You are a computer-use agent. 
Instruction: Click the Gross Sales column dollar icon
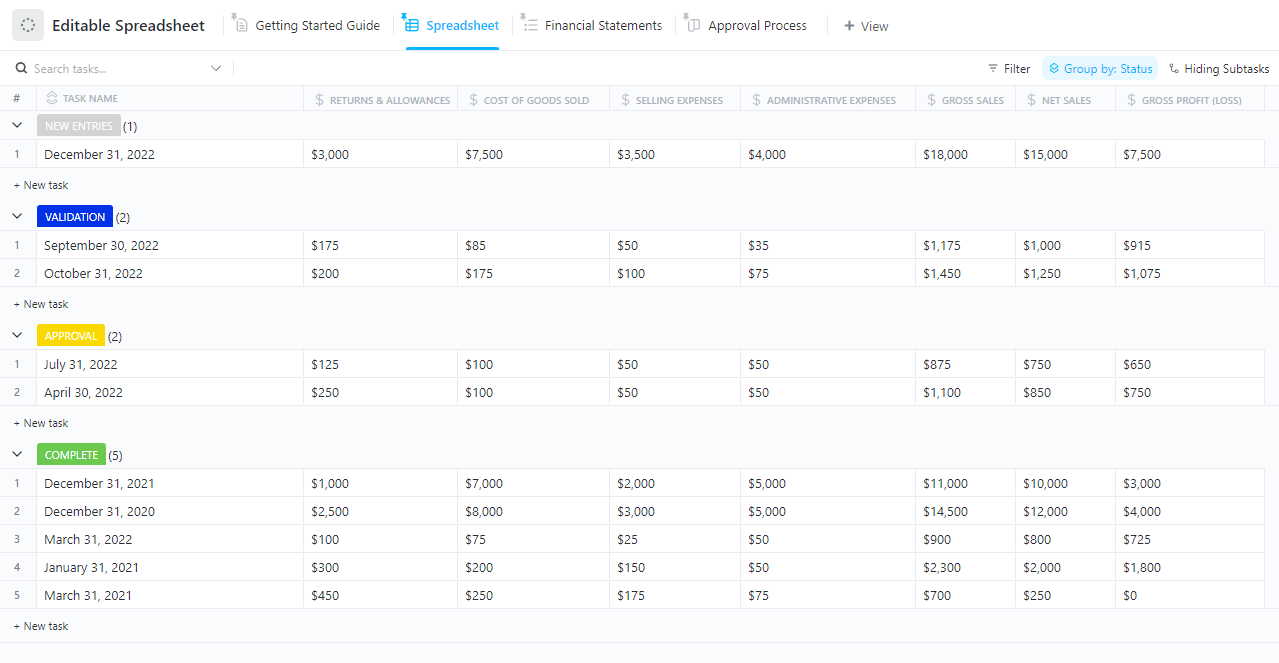[x=932, y=100]
